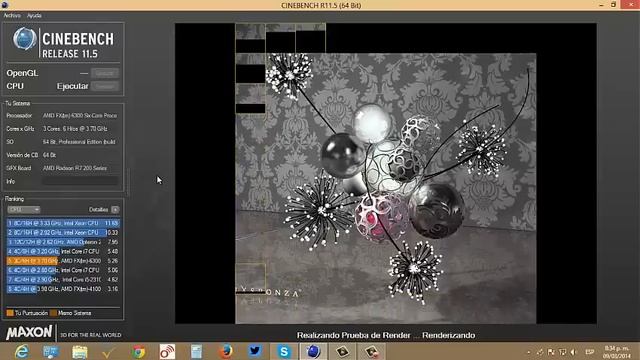Click the Cinebench sphere logo

coord(24,39)
